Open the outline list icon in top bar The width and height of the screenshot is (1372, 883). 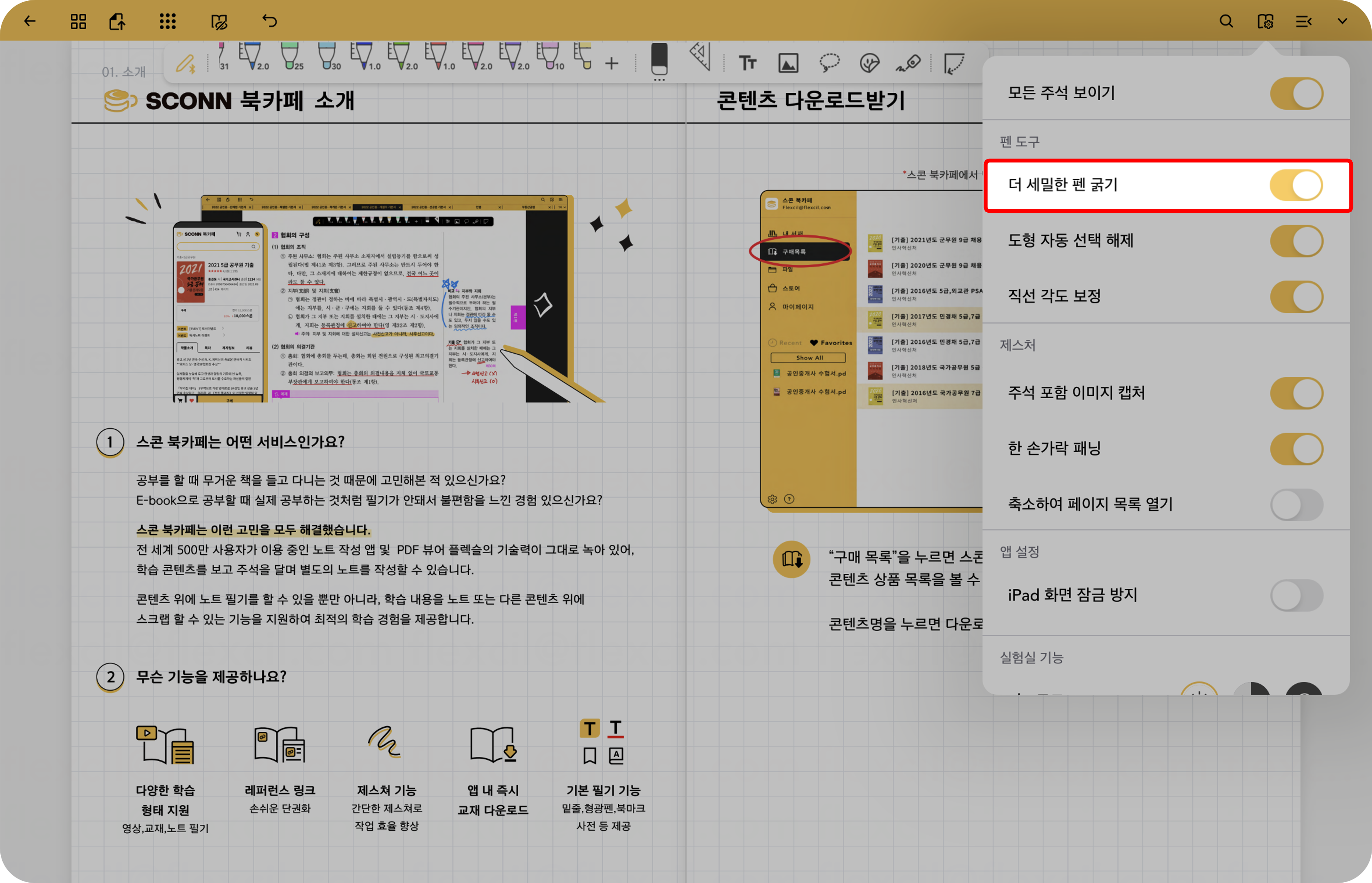point(1303,22)
